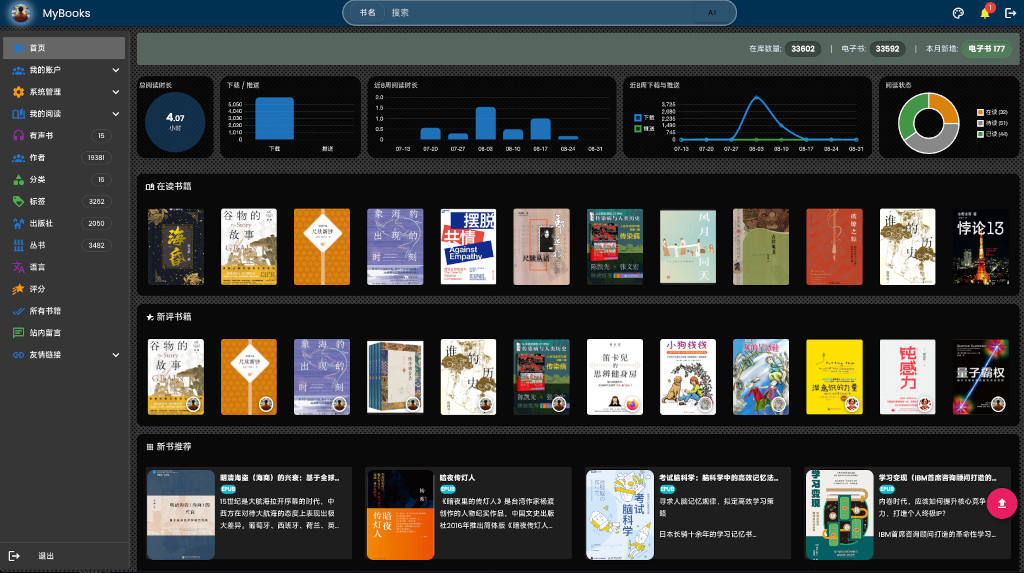Click the 系统管理 gear icon
Screen dimensions: 1024x573
click(x=18, y=92)
